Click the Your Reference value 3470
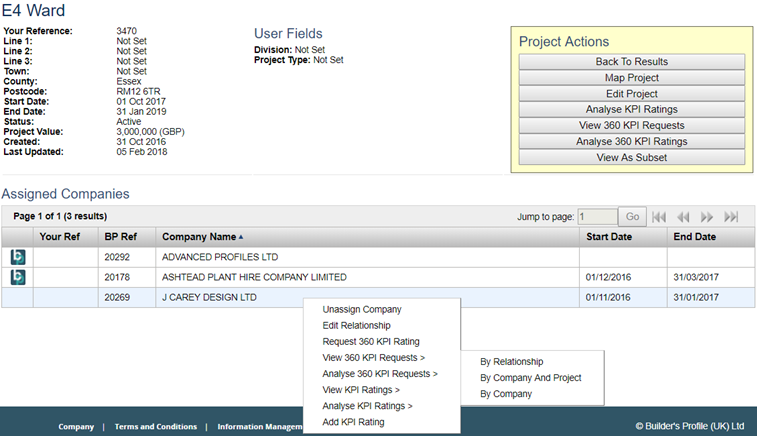Viewport: 757px width, 436px height. point(126,31)
